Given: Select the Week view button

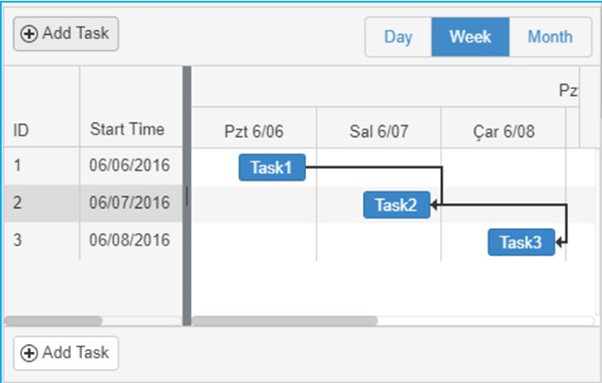Looking at the screenshot, I should [x=470, y=37].
